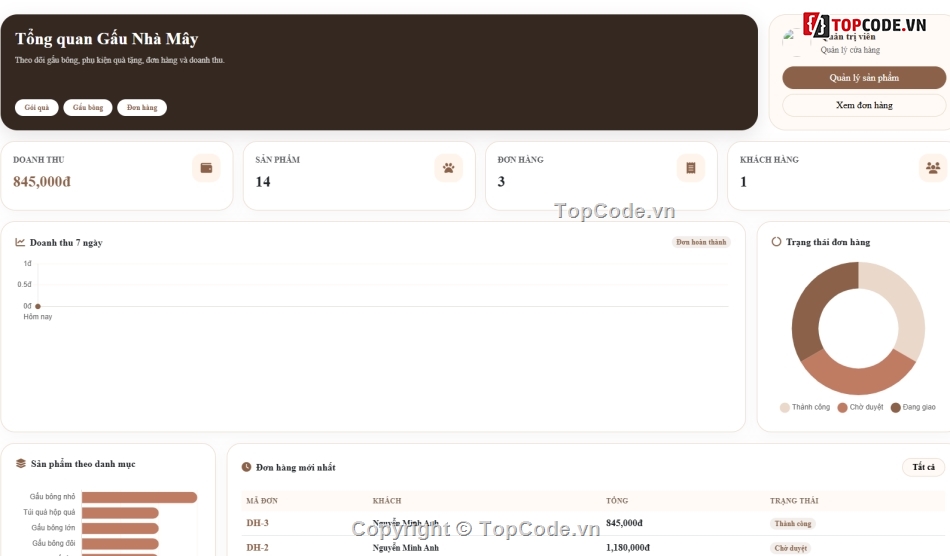The image size is (950, 556).
Task: Open order DH-2 link
Action: 257,547
